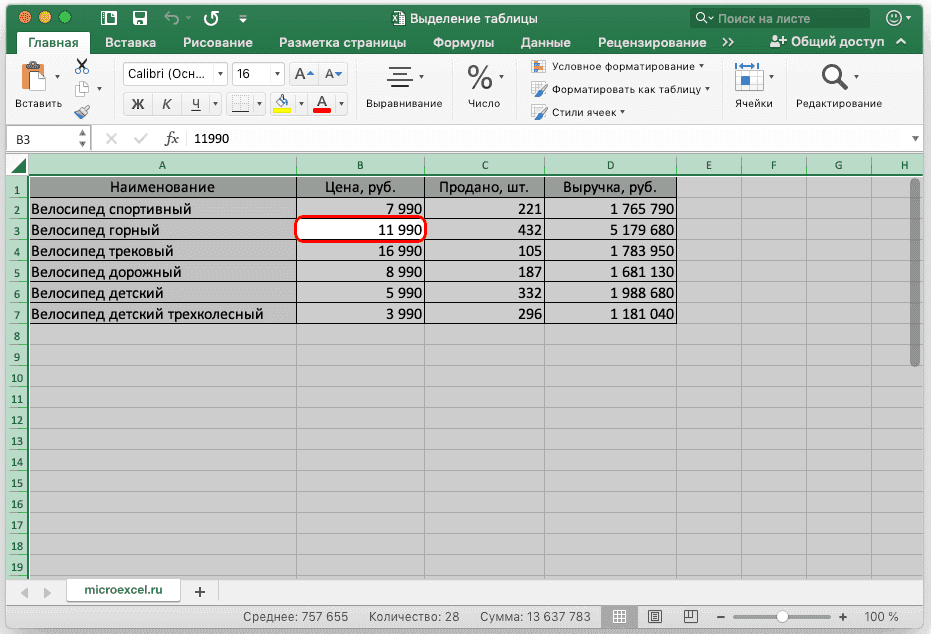Switch to Page Layout view
Viewport: 931px width, 634px height.
[x=654, y=617]
